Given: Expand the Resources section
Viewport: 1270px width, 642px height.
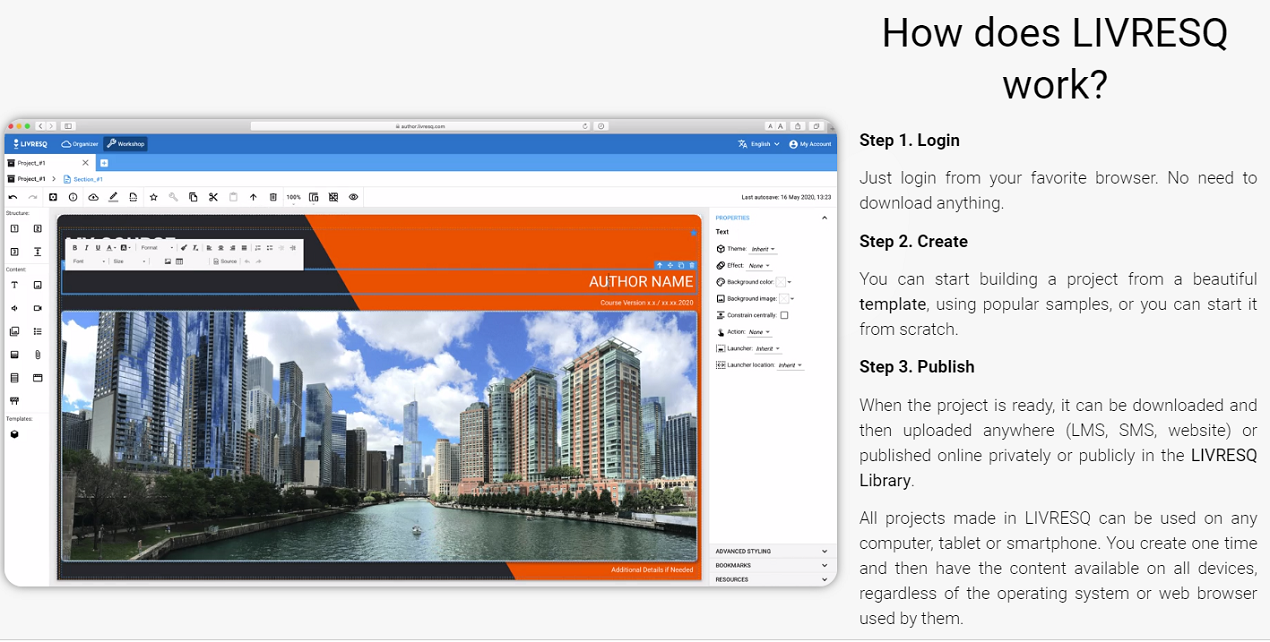Looking at the screenshot, I should coord(771,579).
